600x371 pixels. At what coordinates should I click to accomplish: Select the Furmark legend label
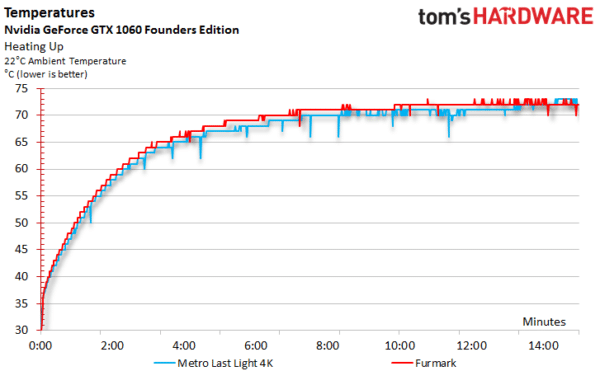tap(436, 363)
